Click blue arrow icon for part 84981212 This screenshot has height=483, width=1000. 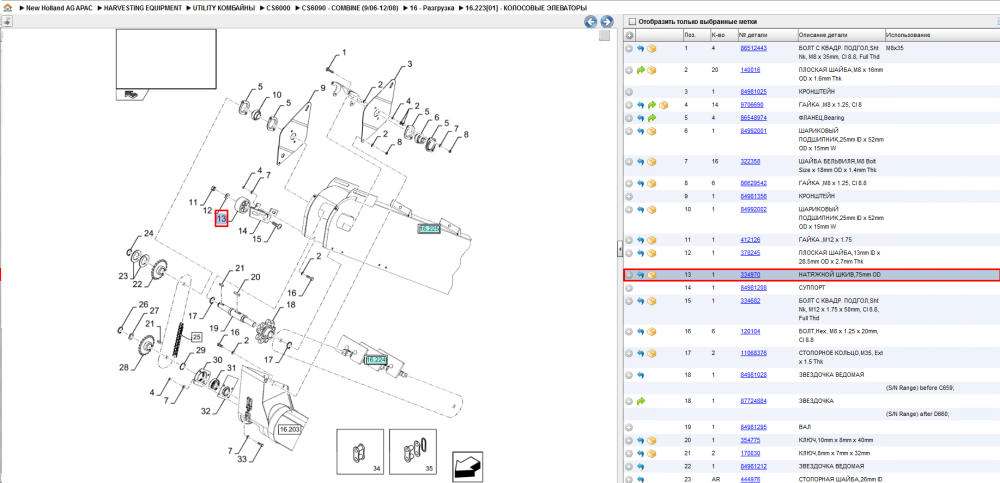point(640,466)
